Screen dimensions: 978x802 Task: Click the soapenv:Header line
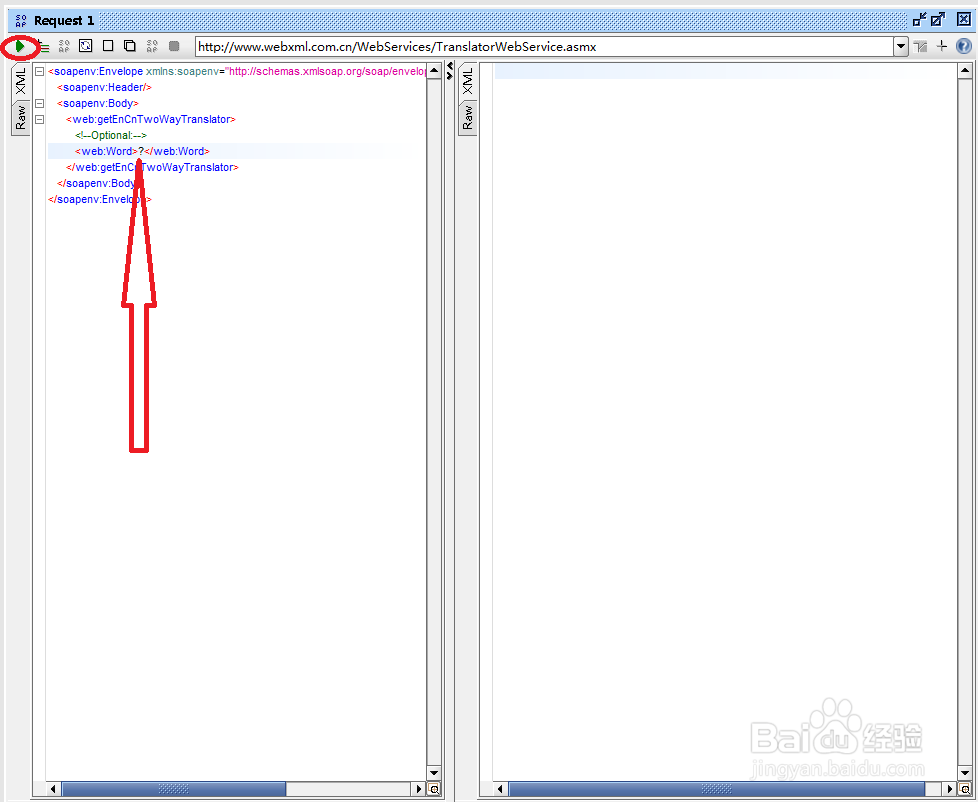(x=104, y=87)
